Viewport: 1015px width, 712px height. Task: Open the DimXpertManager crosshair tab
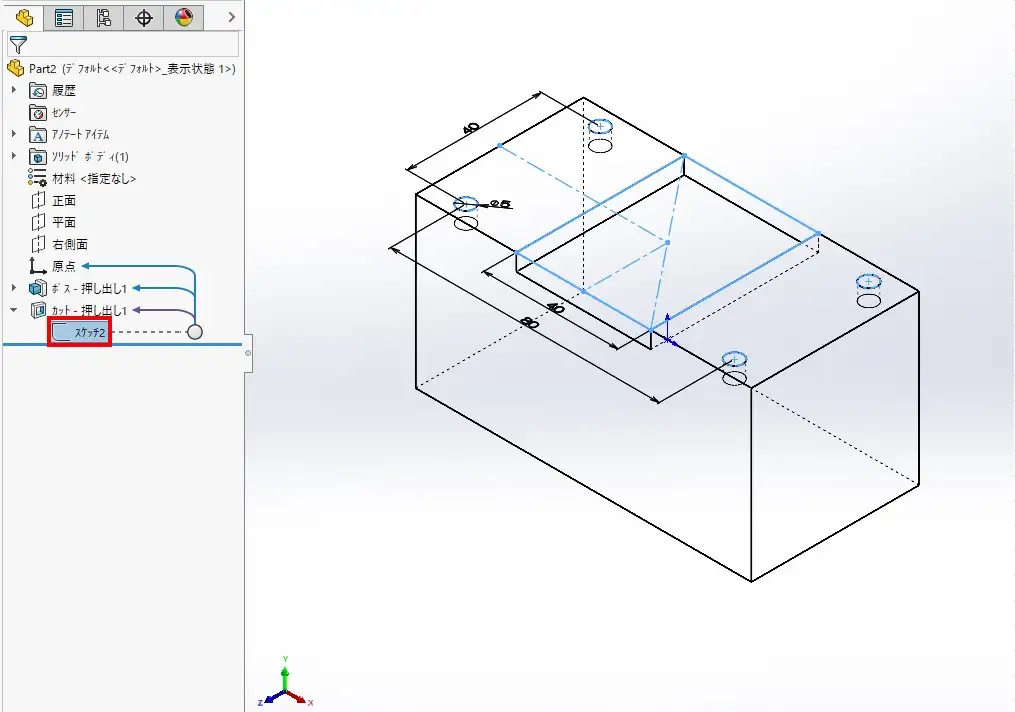pos(144,17)
